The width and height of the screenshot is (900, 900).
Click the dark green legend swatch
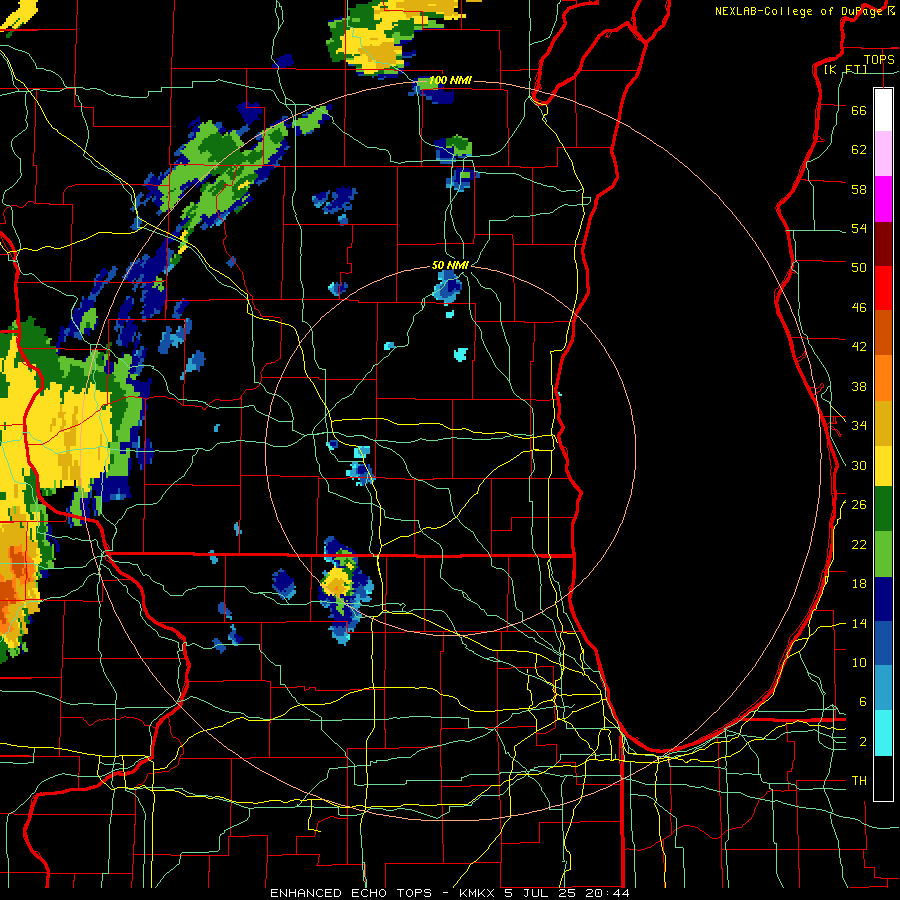883,509
